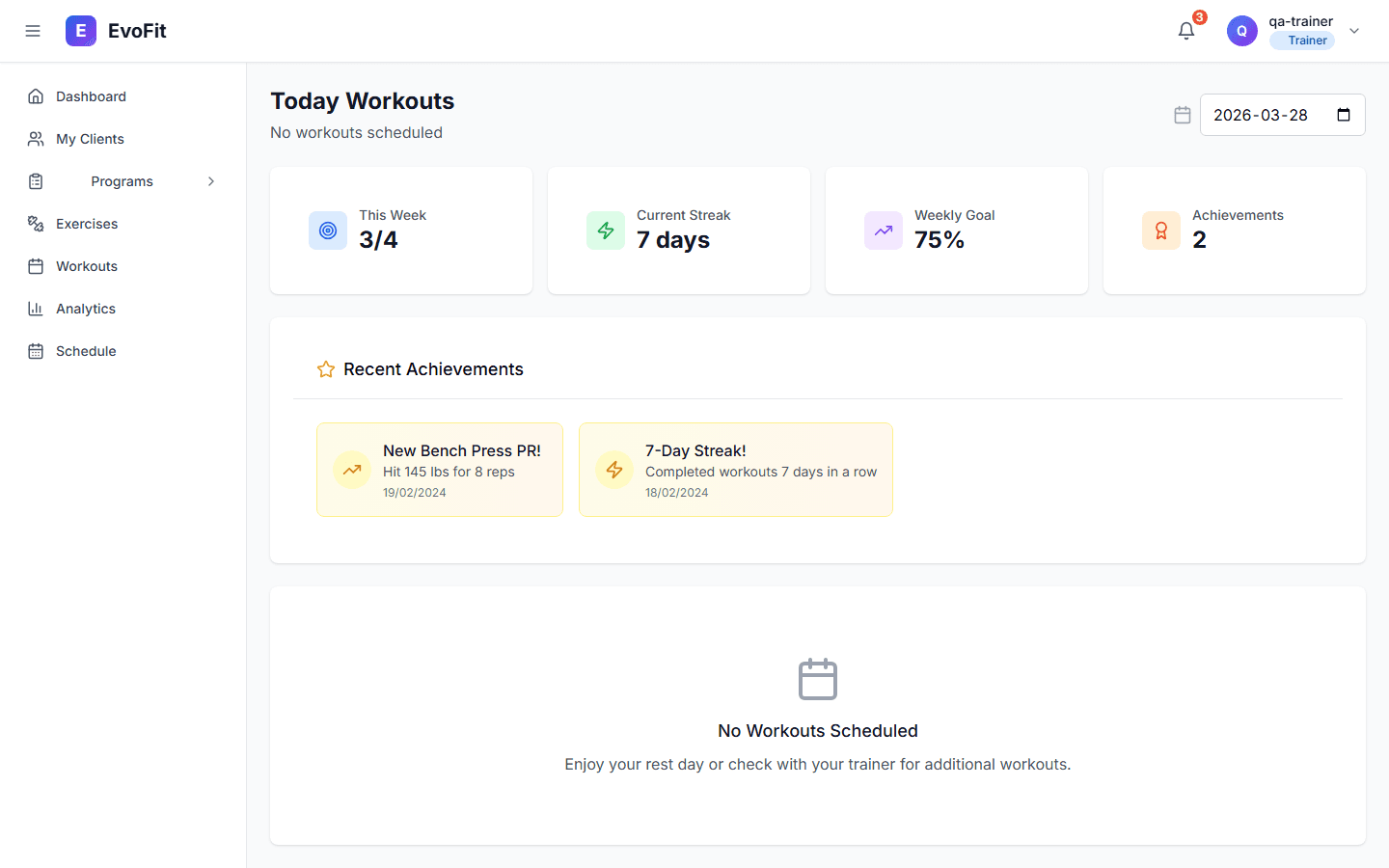The image size is (1389, 868).
Task: Click the Exercises dumbbell icon
Action: 36,223
